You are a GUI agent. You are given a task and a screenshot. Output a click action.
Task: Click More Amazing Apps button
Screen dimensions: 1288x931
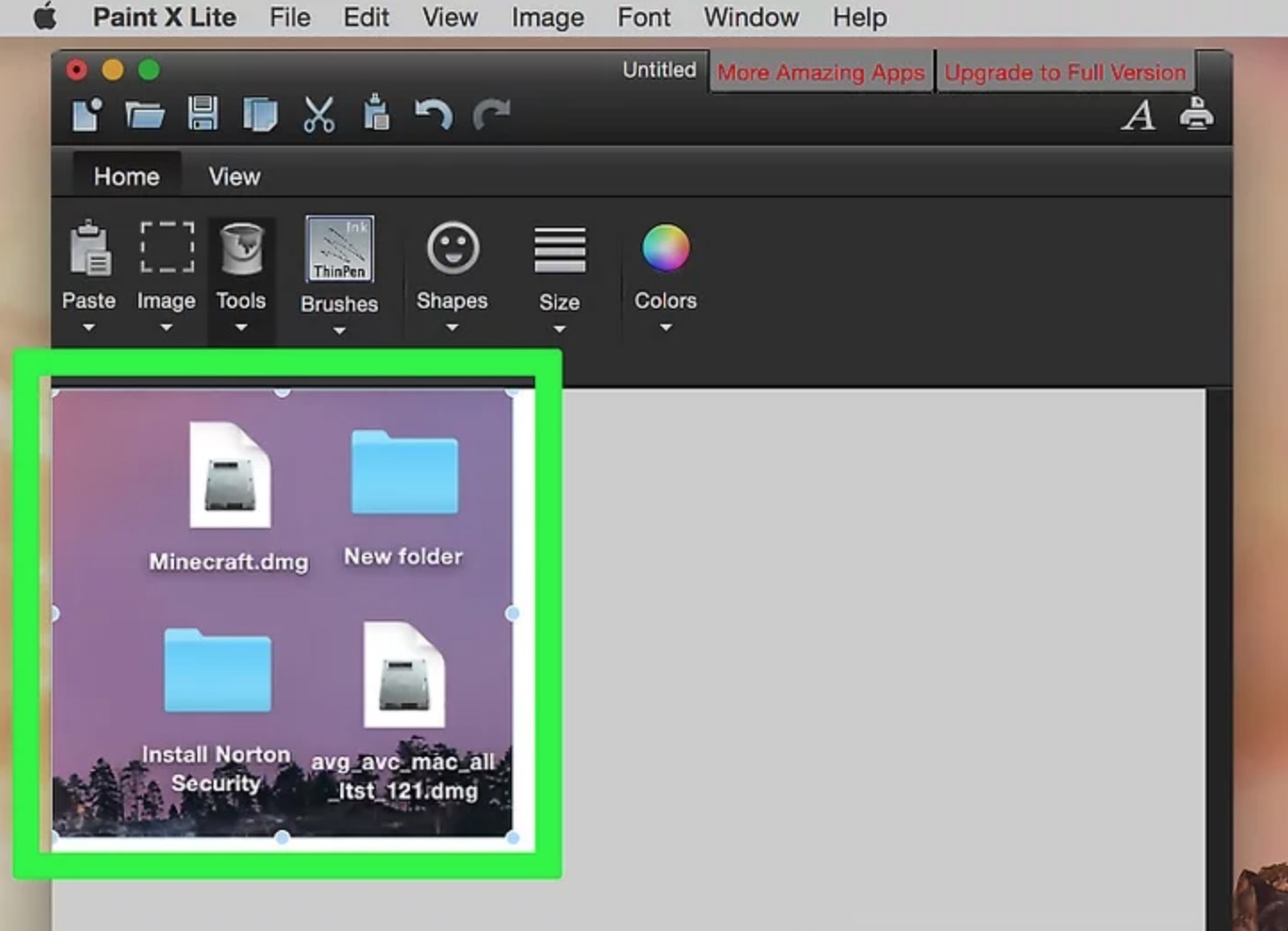[x=821, y=72]
